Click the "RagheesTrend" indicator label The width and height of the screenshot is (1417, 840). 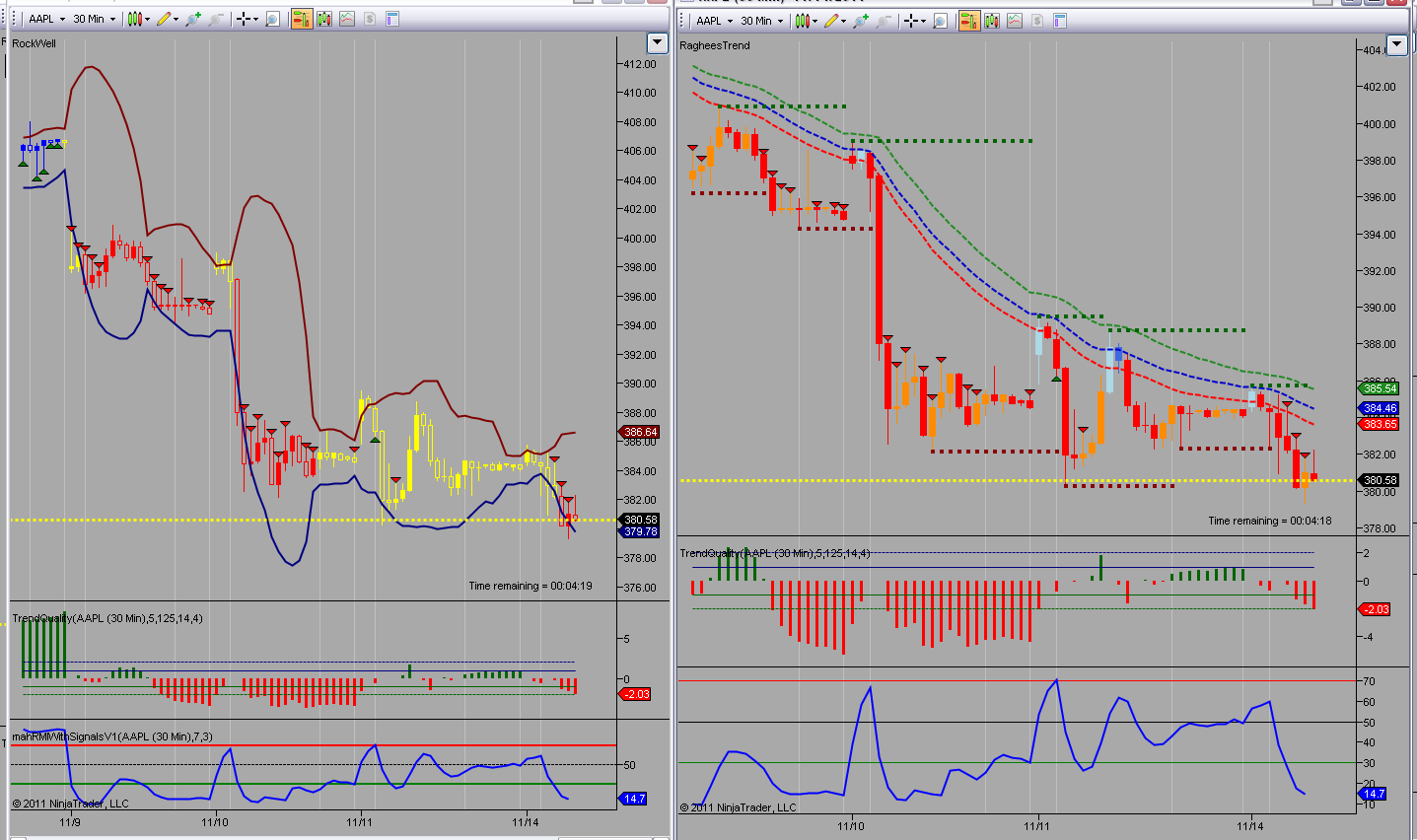tap(715, 45)
